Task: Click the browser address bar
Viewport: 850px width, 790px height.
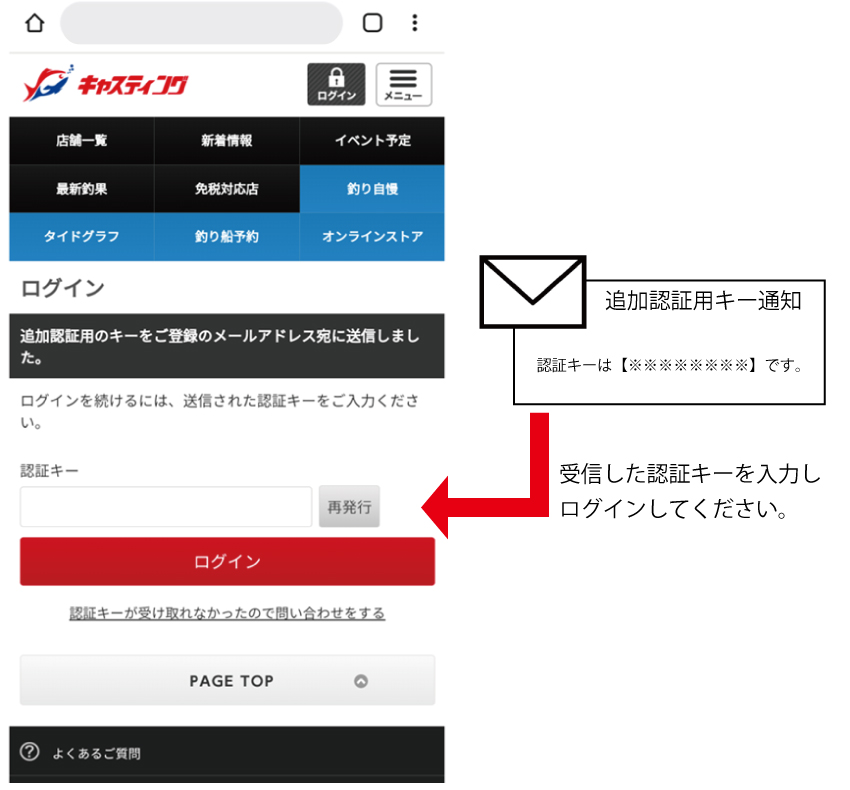Action: tap(201, 23)
